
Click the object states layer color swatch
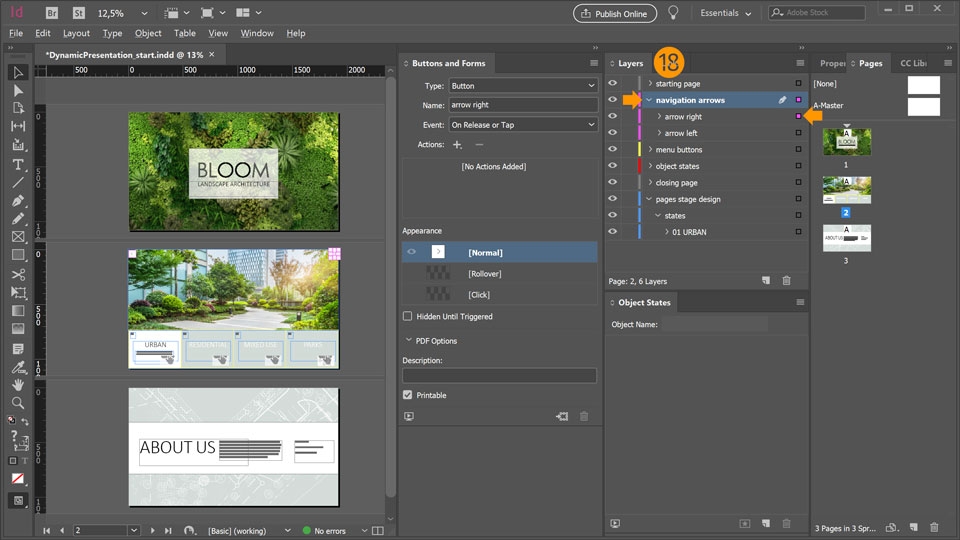click(639, 166)
